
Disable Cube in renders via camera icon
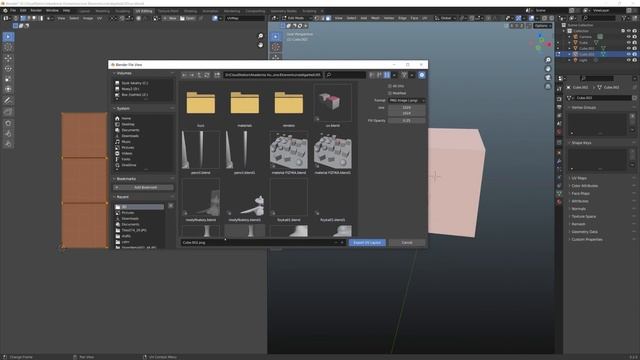(634, 42)
